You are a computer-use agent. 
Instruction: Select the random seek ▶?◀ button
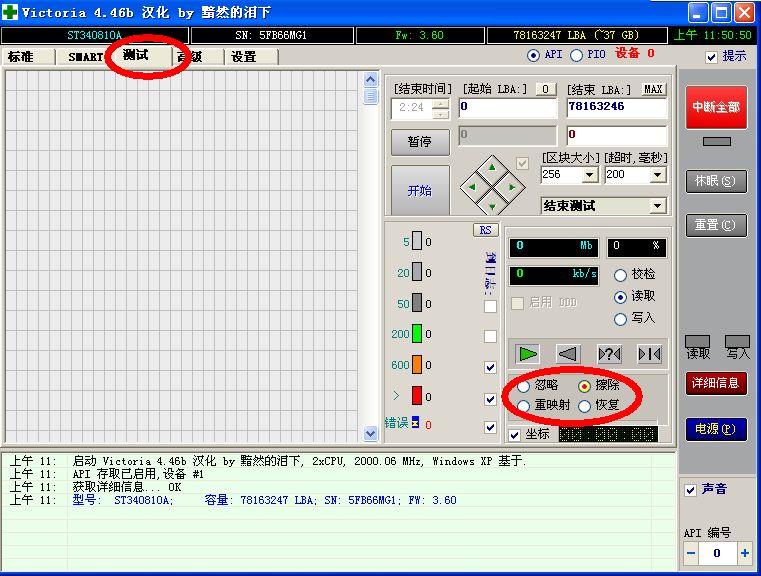609,354
